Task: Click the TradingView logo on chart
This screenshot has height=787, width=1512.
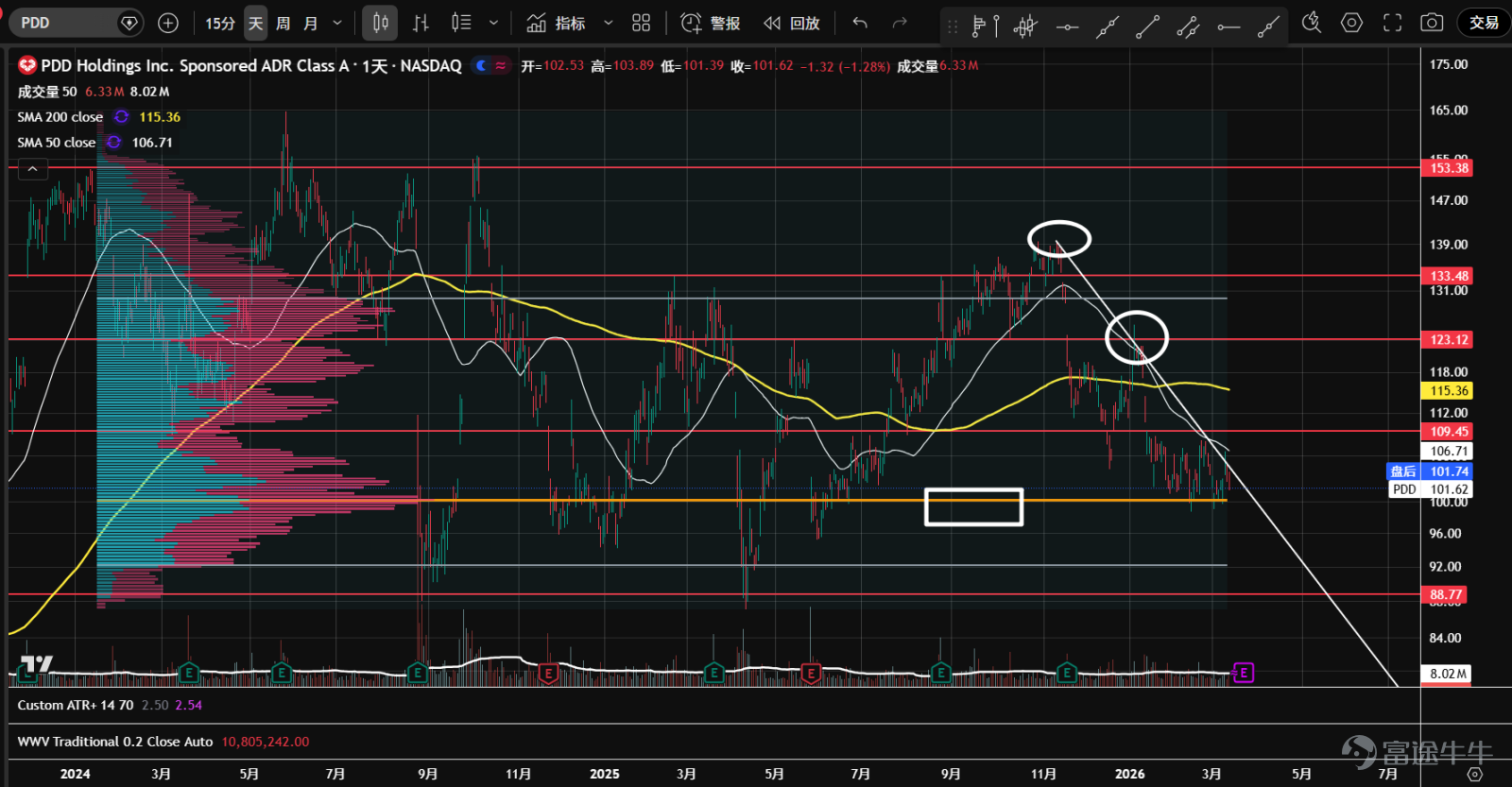Action: tap(37, 664)
